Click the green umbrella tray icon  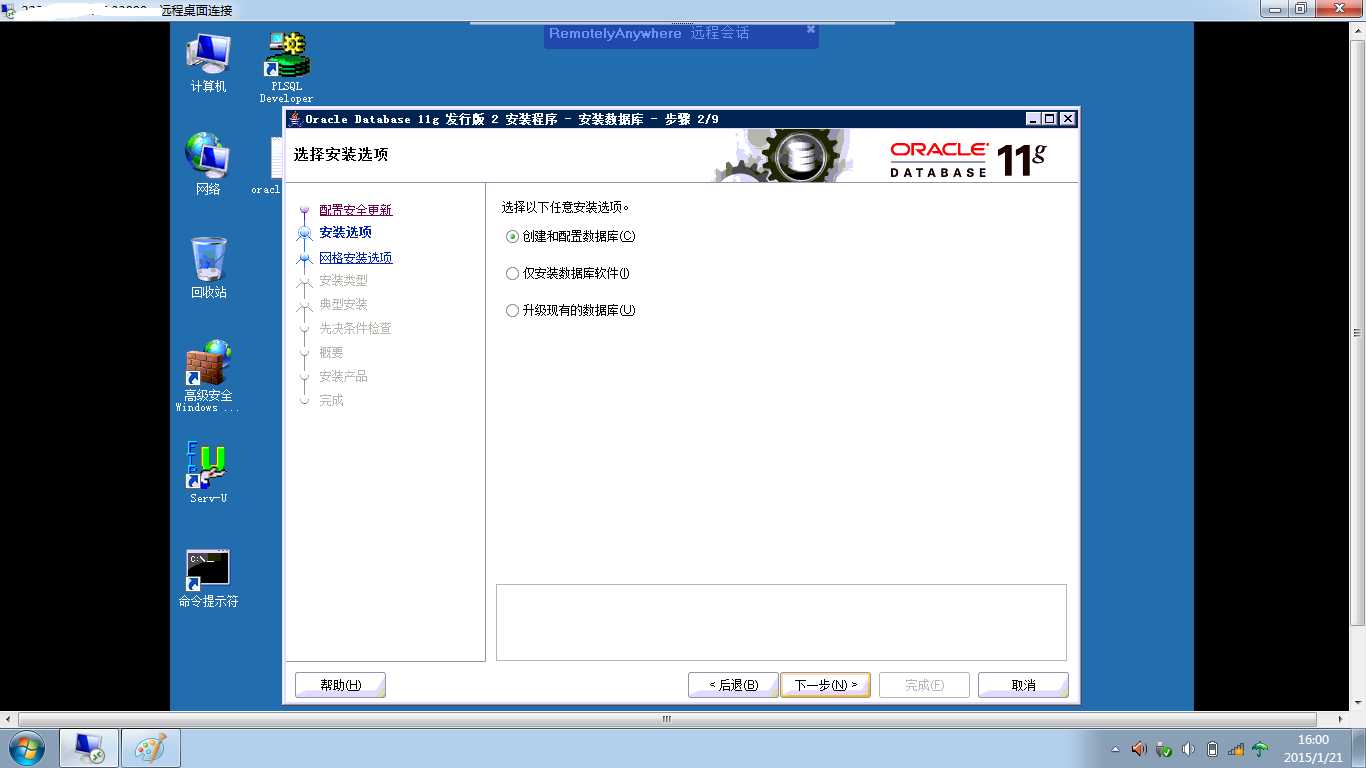[x=1260, y=749]
